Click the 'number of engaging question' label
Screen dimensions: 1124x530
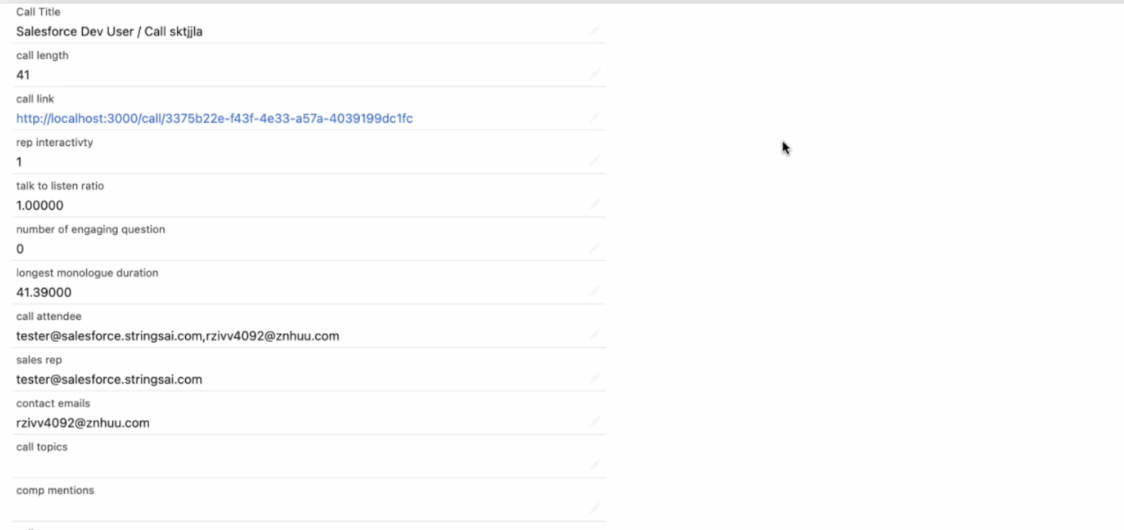click(90, 229)
